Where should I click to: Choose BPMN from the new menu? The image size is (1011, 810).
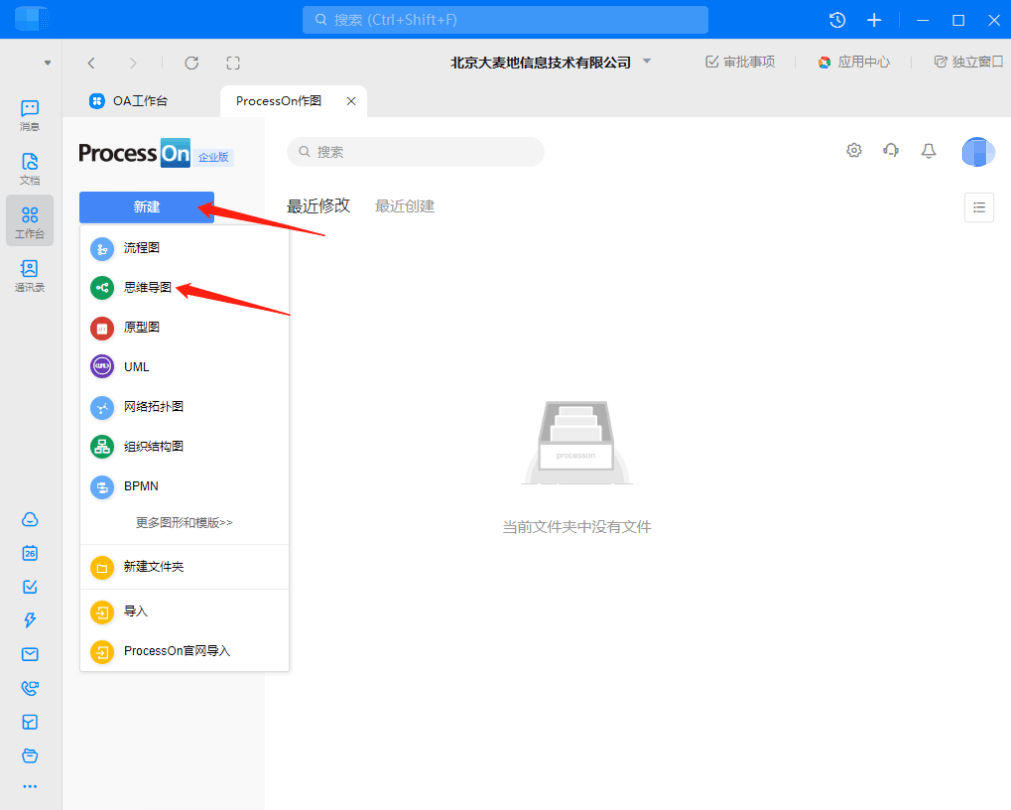click(184, 486)
